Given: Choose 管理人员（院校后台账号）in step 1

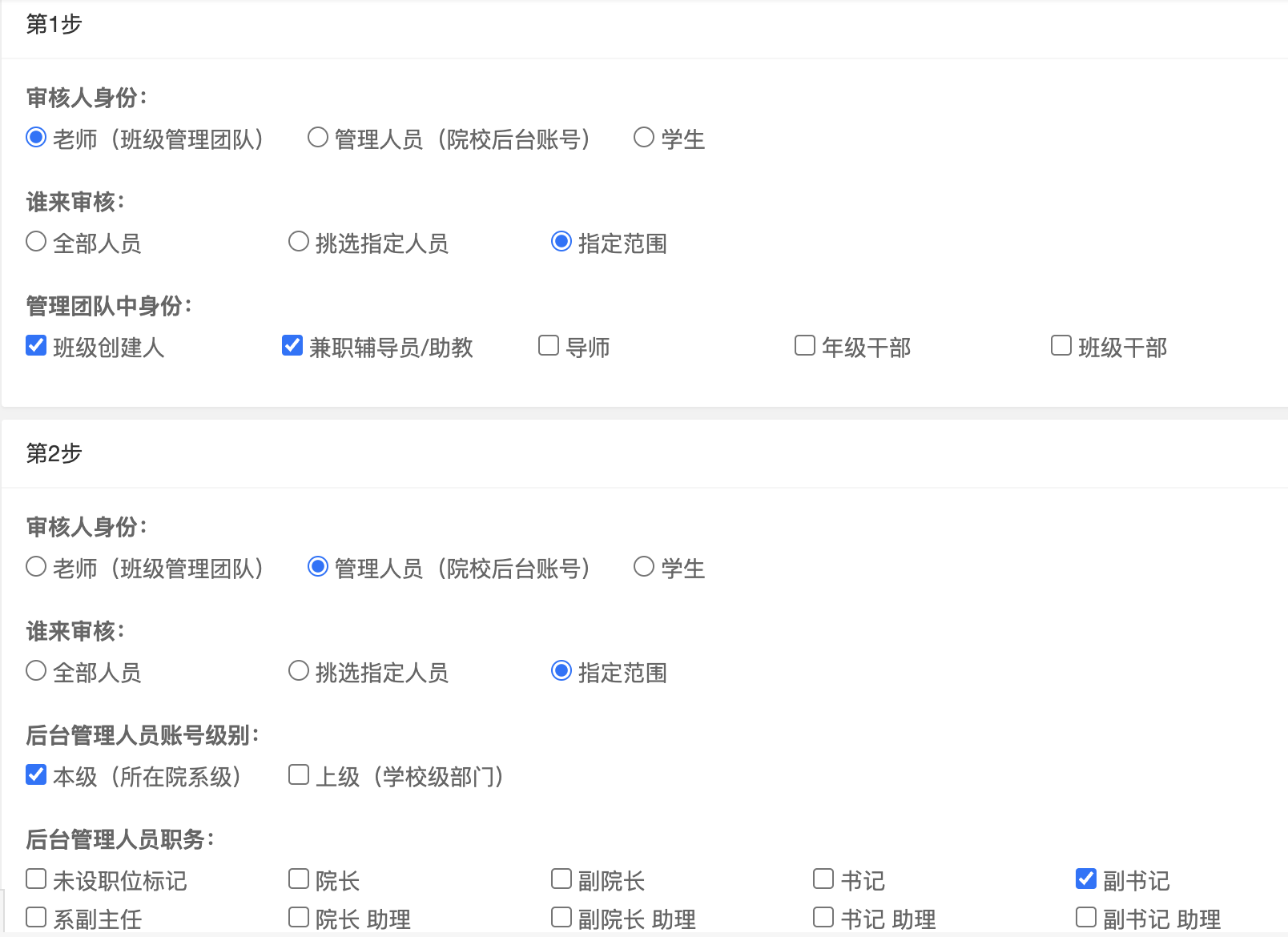Looking at the screenshot, I should pyautogui.click(x=318, y=138).
